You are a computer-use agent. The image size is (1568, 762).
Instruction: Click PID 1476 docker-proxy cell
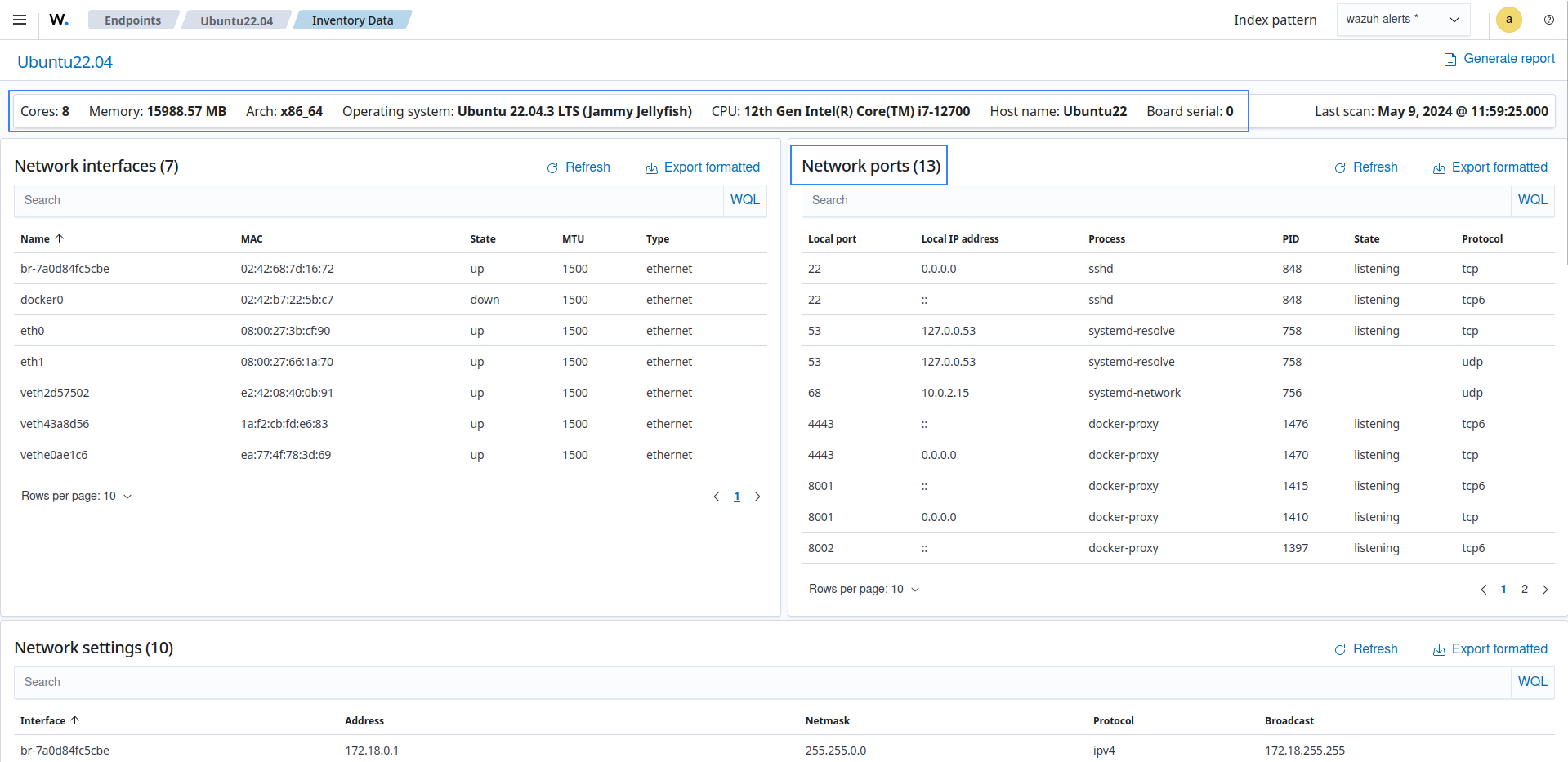1295,424
